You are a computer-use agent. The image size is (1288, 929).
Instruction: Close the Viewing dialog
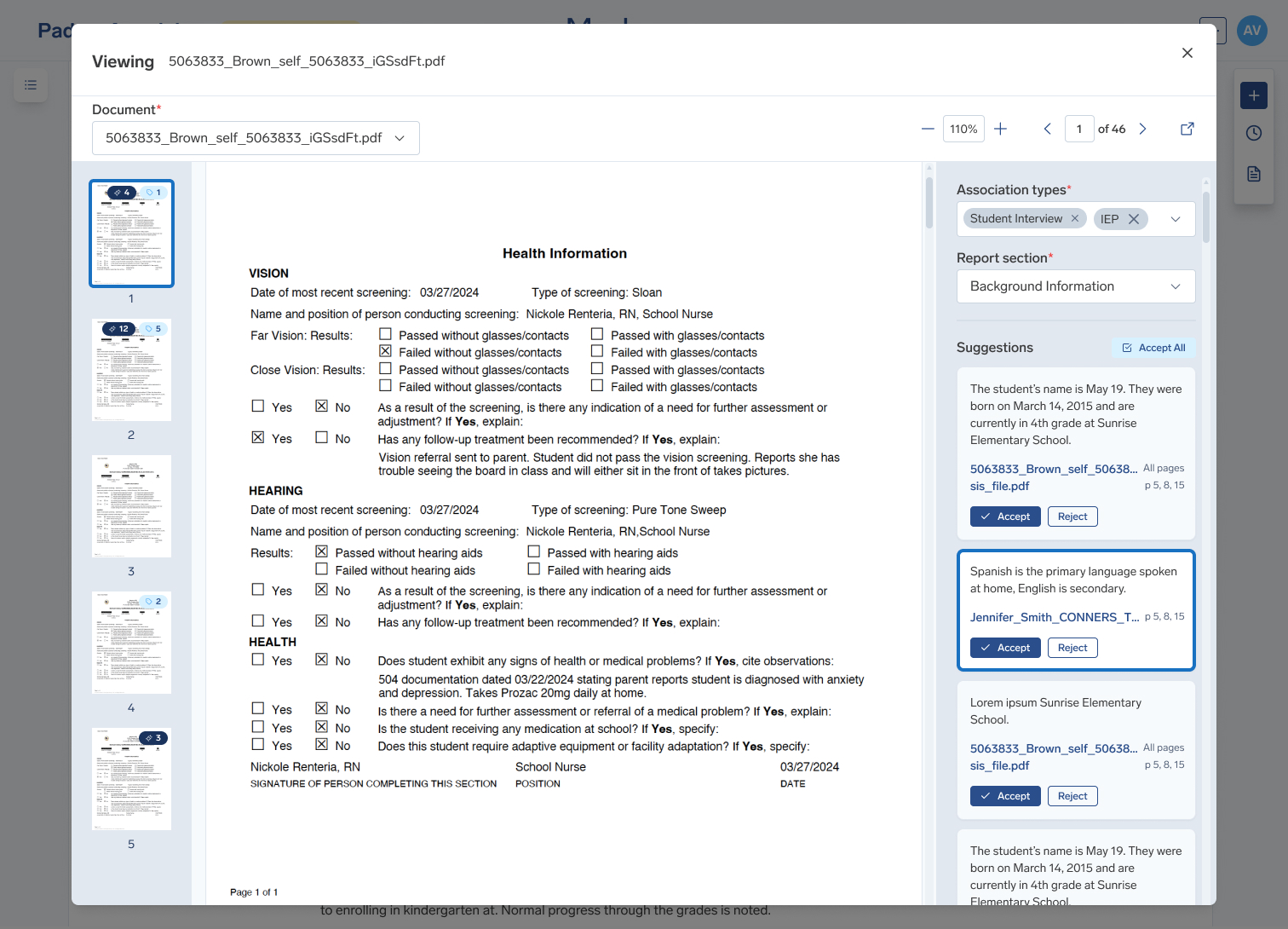point(1187,53)
